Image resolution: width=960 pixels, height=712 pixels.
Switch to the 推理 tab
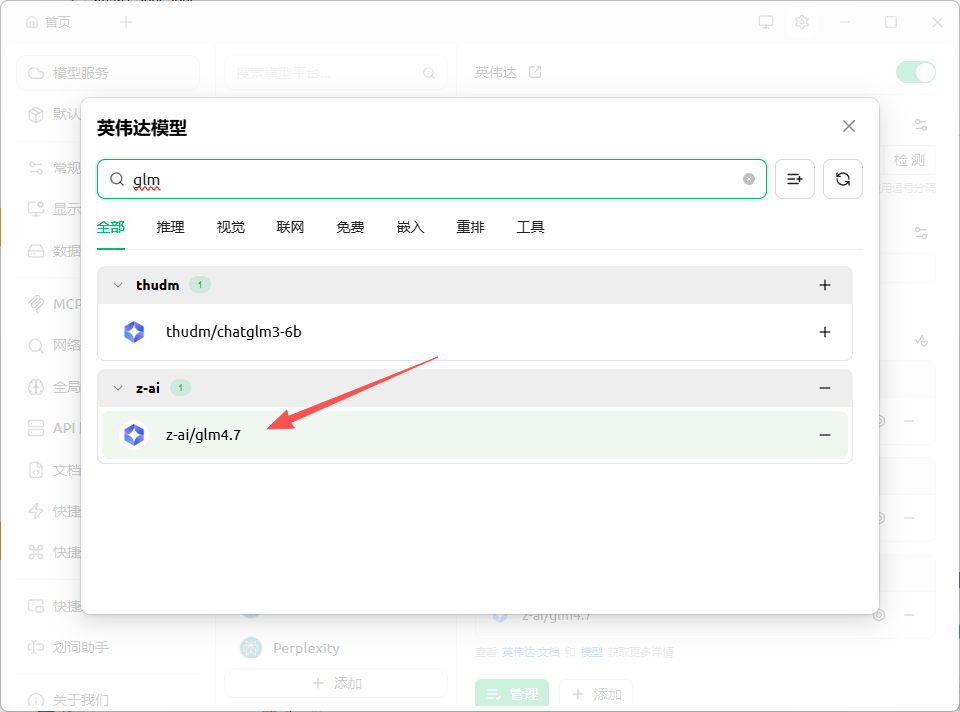(170, 227)
